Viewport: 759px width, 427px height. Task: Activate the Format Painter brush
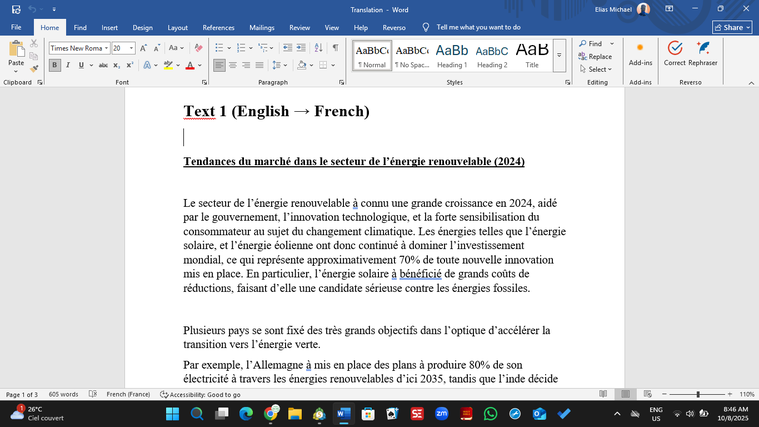pos(34,69)
